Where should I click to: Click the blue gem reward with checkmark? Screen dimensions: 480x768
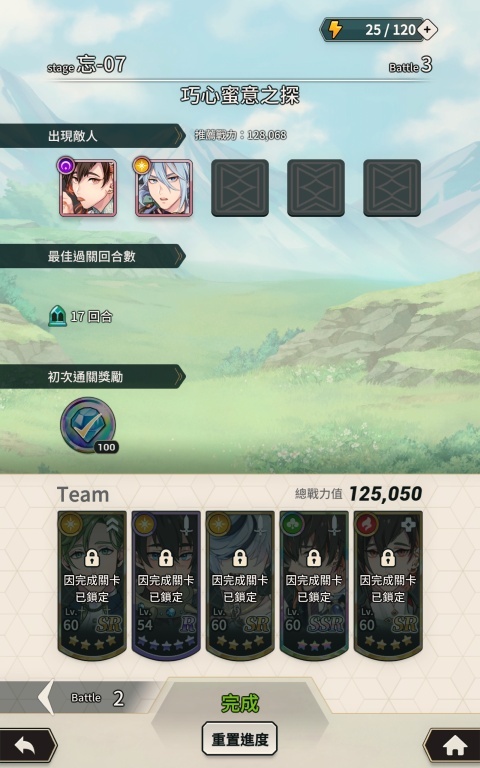tap(88, 425)
